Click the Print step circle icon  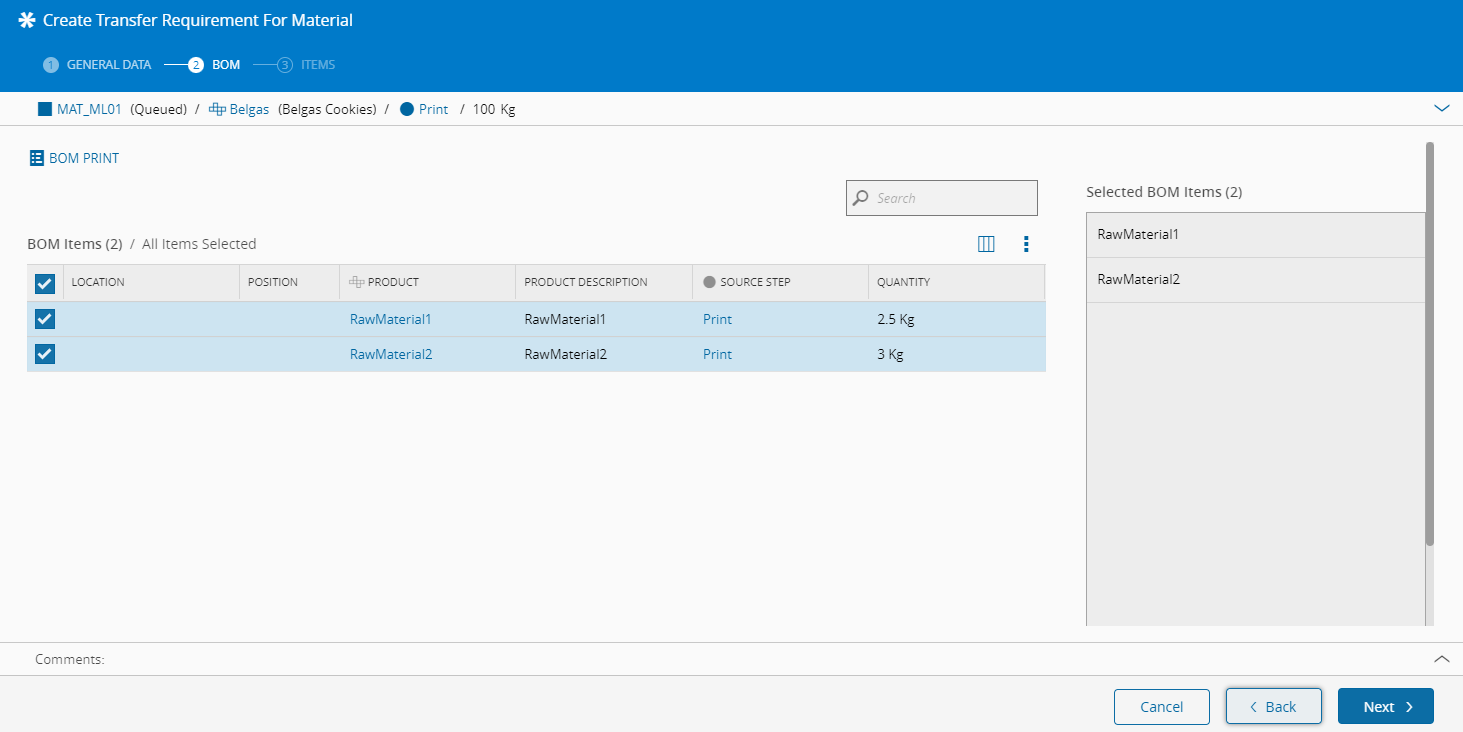(x=407, y=109)
